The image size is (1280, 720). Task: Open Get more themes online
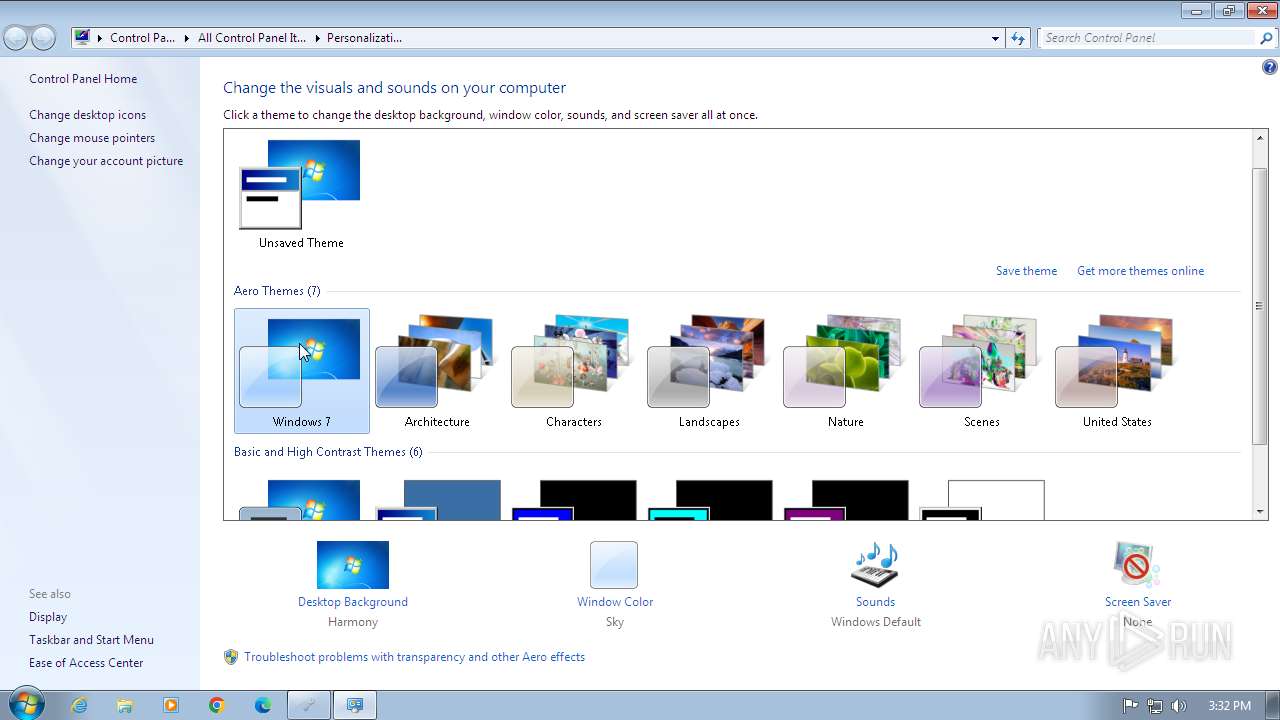(1140, 271)
